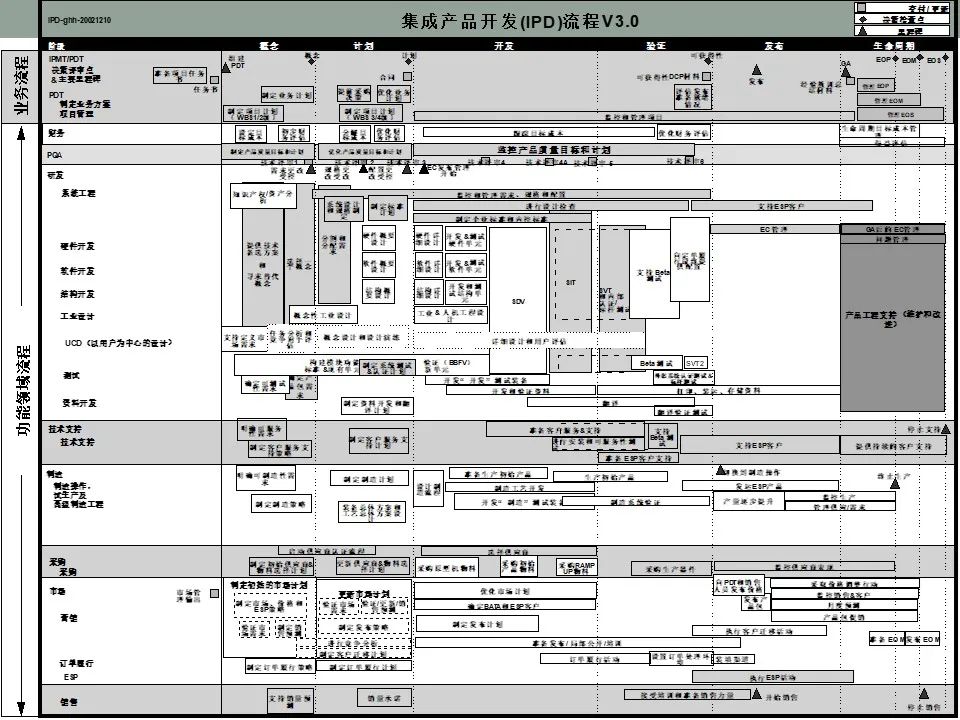Click the 制定业务计划 box
This screenshot has width=960, height=720.
coord(287,95)
